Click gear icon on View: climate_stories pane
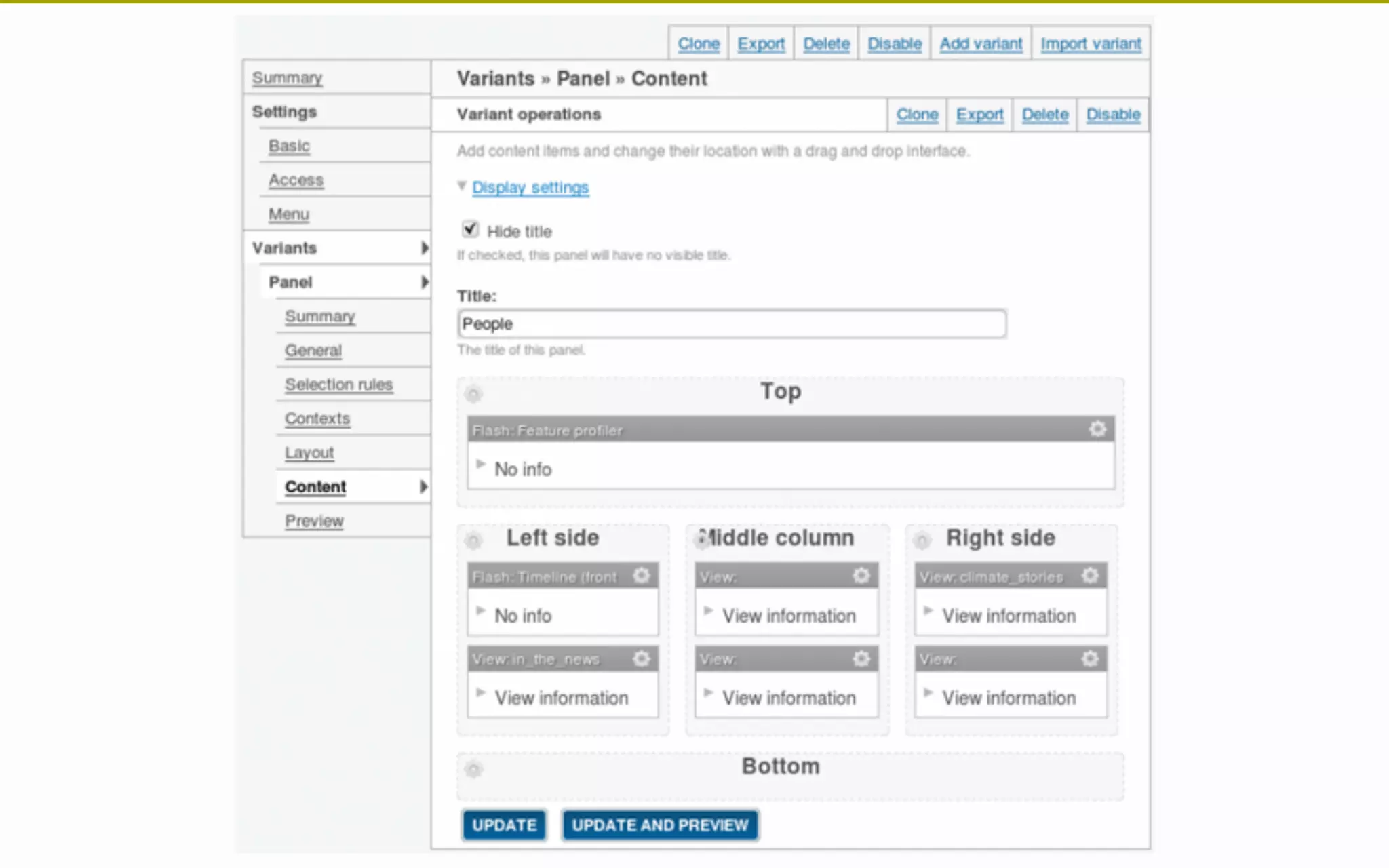 click(1090, 576)
